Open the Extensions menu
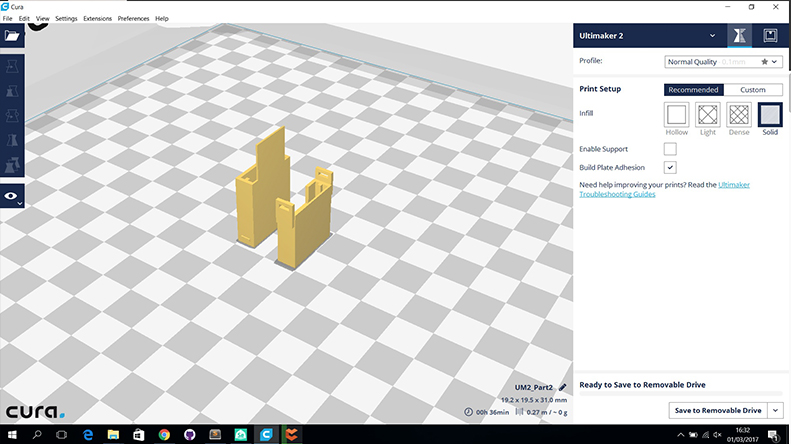 [97, 18]
